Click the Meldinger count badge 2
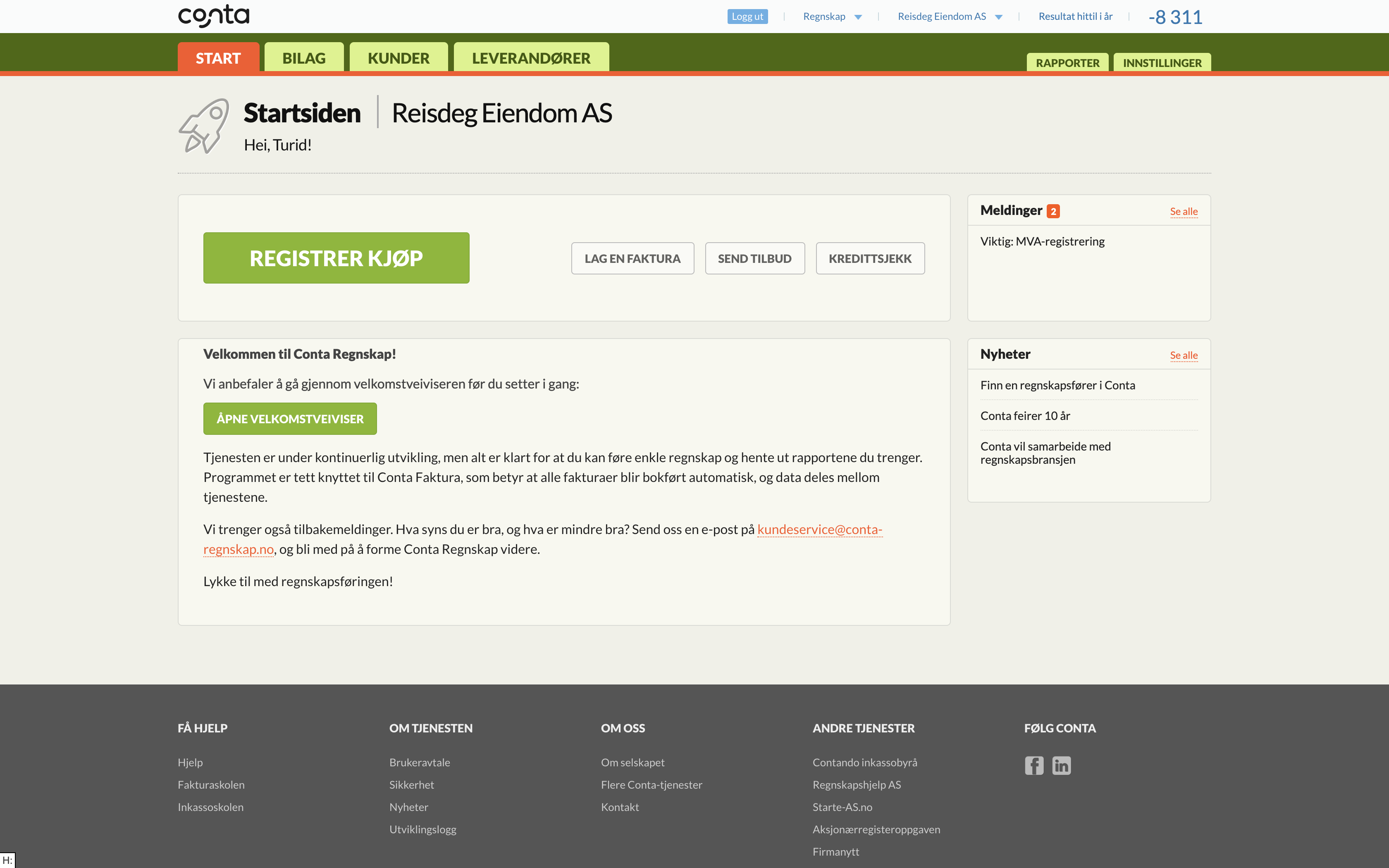This screenshot has width=1389, height=868. tap(1053, 211)
